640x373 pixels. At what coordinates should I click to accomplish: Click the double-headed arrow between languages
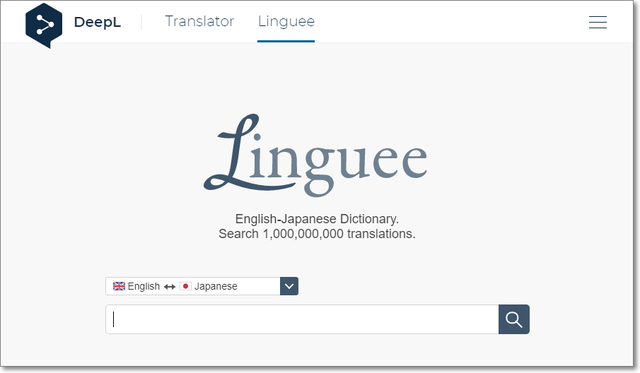tap(169, 287)
